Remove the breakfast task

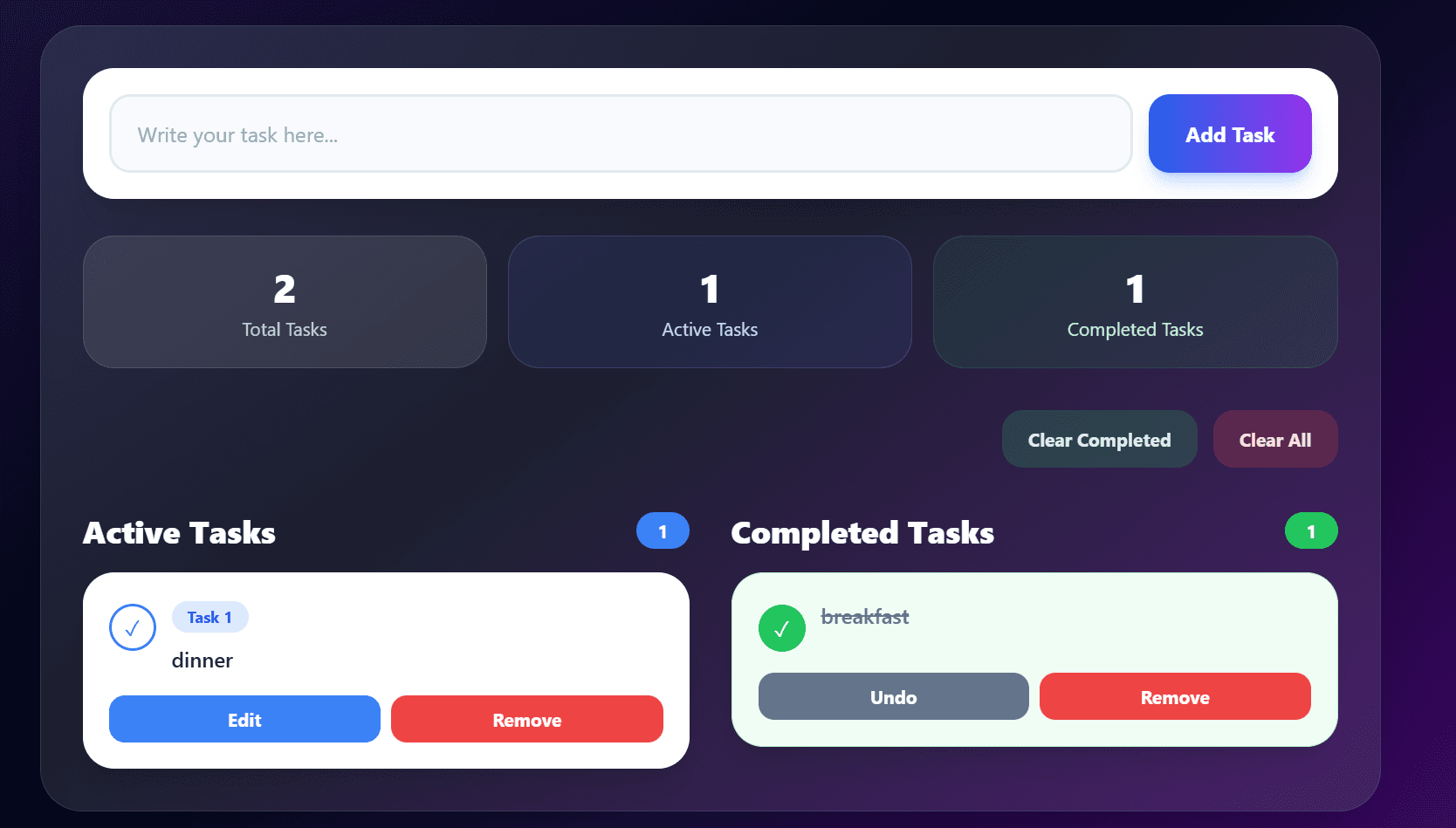tap(1175, 696)
